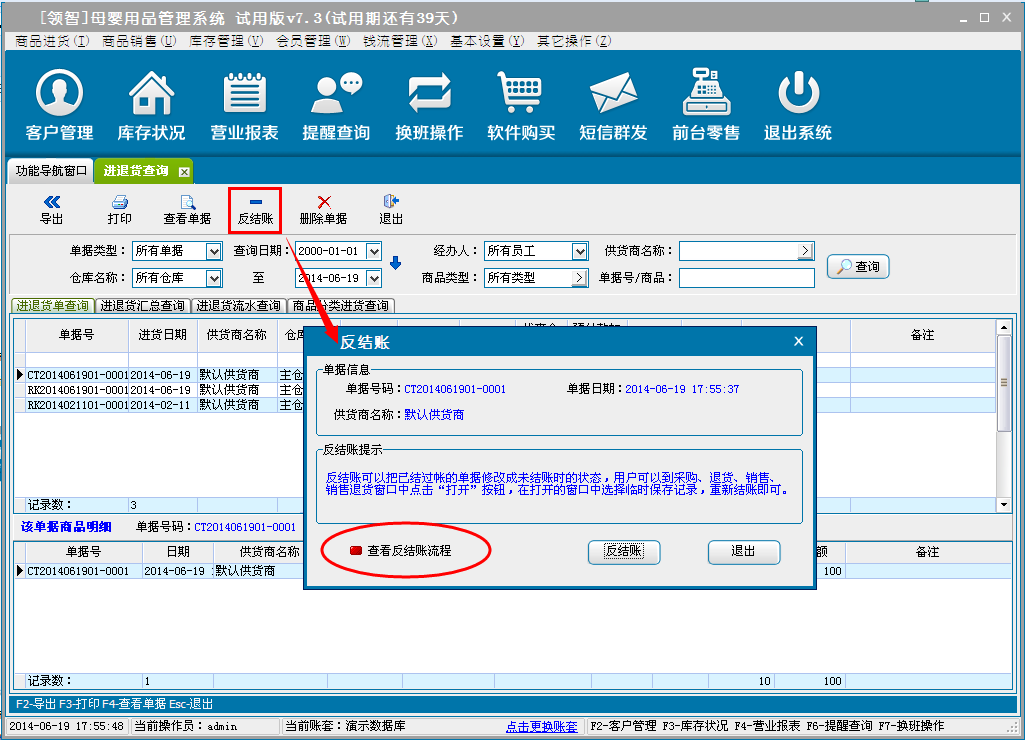Switch to the 进退货汇总查询 tab
The image size is (1025, 740).
point(143,306)
